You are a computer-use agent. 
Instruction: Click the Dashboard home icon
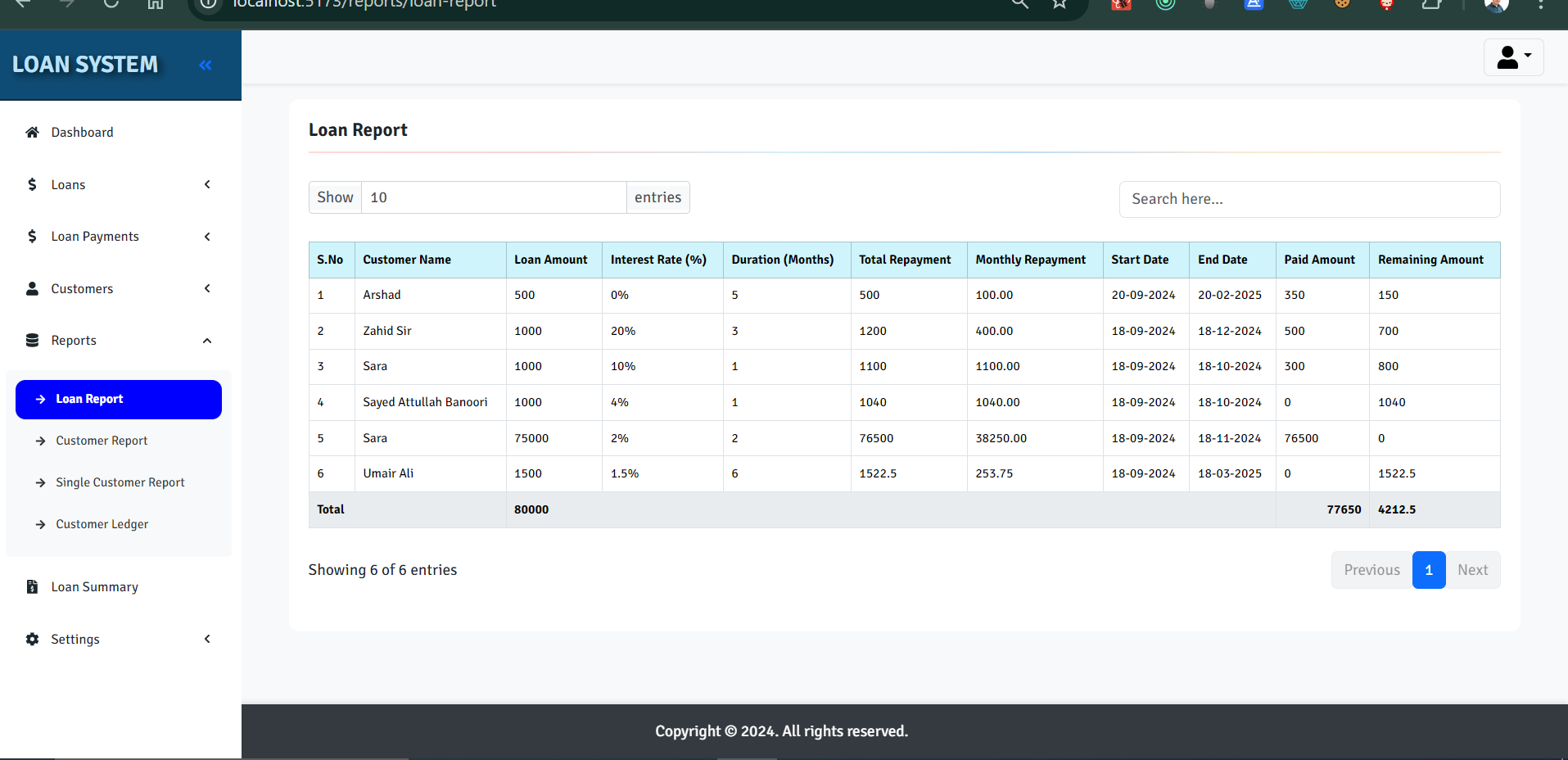(x=32, y=132)
